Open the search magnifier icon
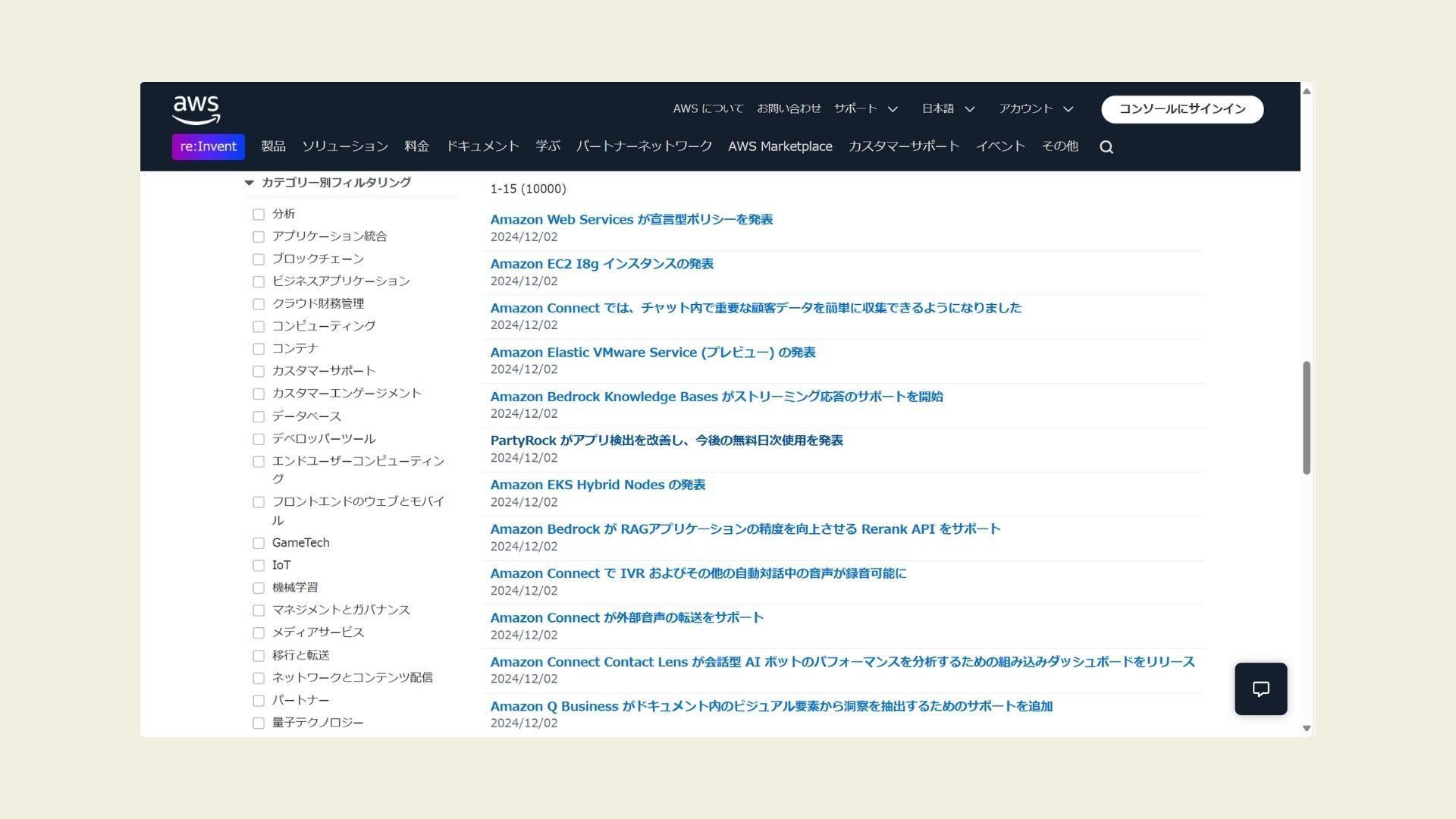The height and width of the screenshot is (819, 1456). pos(1106,147)
